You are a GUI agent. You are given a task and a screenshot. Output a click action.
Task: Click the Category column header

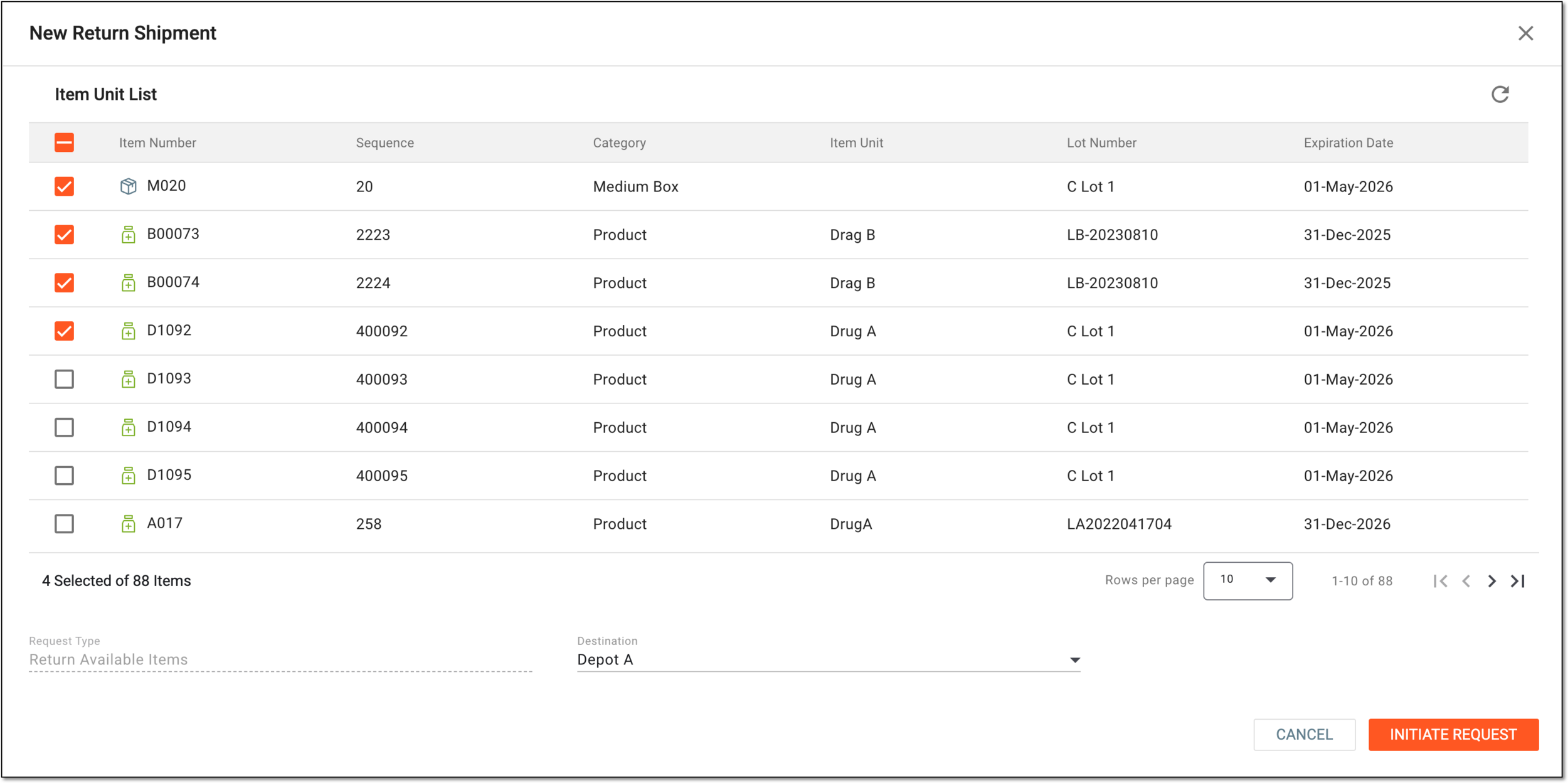[619, 143]
